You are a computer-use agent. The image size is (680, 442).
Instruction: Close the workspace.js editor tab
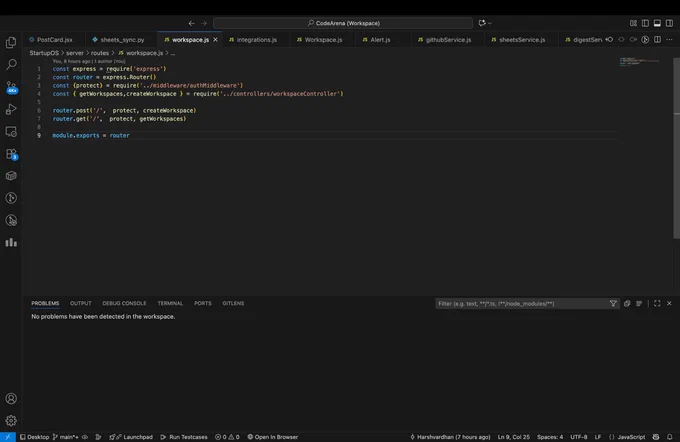(215, 39)
